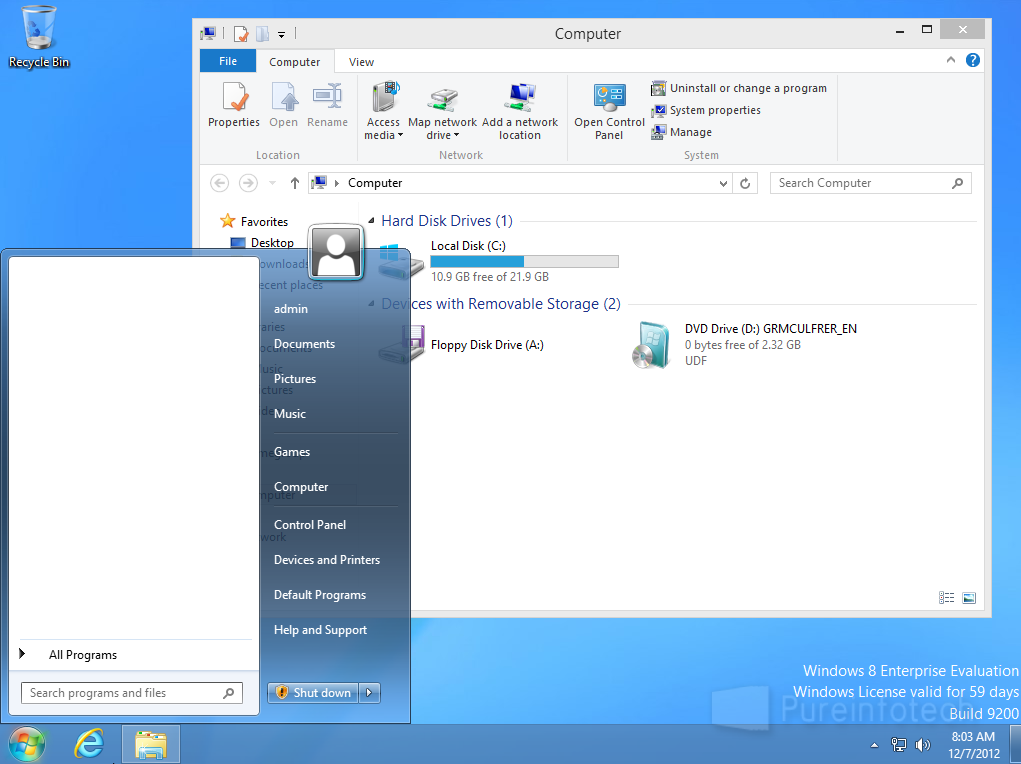Open Music from Start menu
This screenshot has height=764, width=1021.
(x=289, y=414)
